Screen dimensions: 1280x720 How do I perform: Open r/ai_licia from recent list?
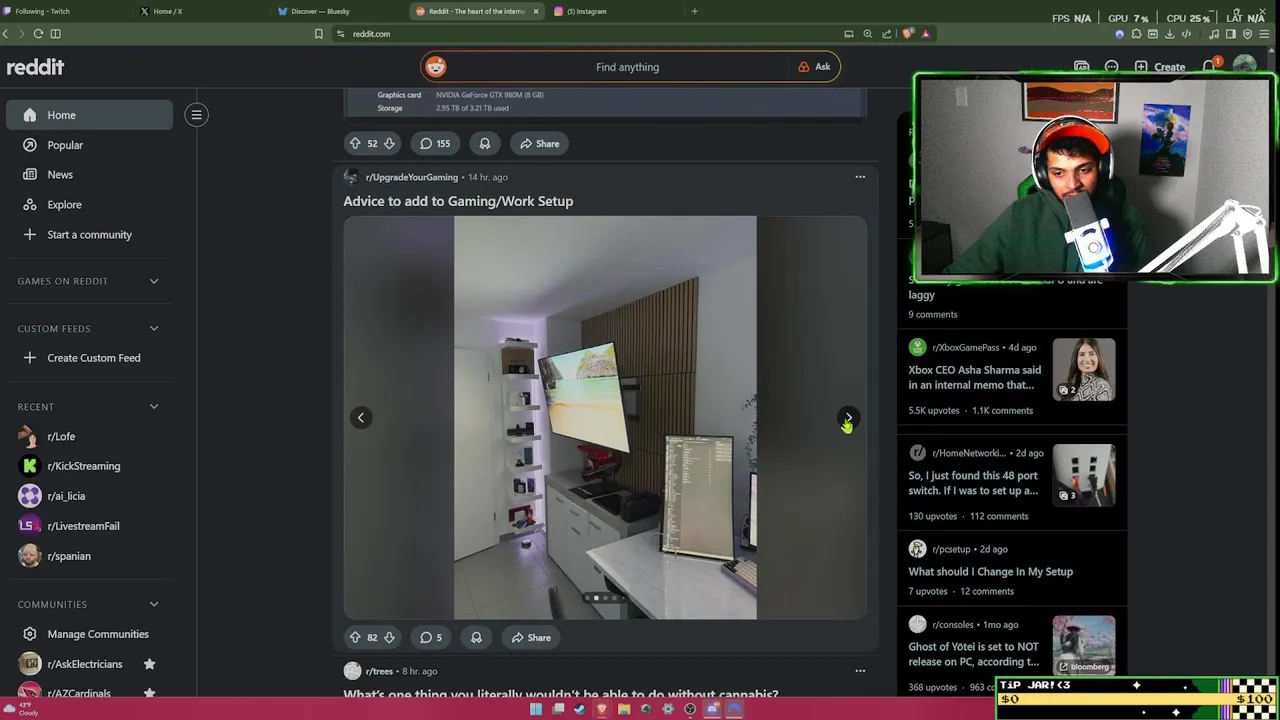coord(89,496)
